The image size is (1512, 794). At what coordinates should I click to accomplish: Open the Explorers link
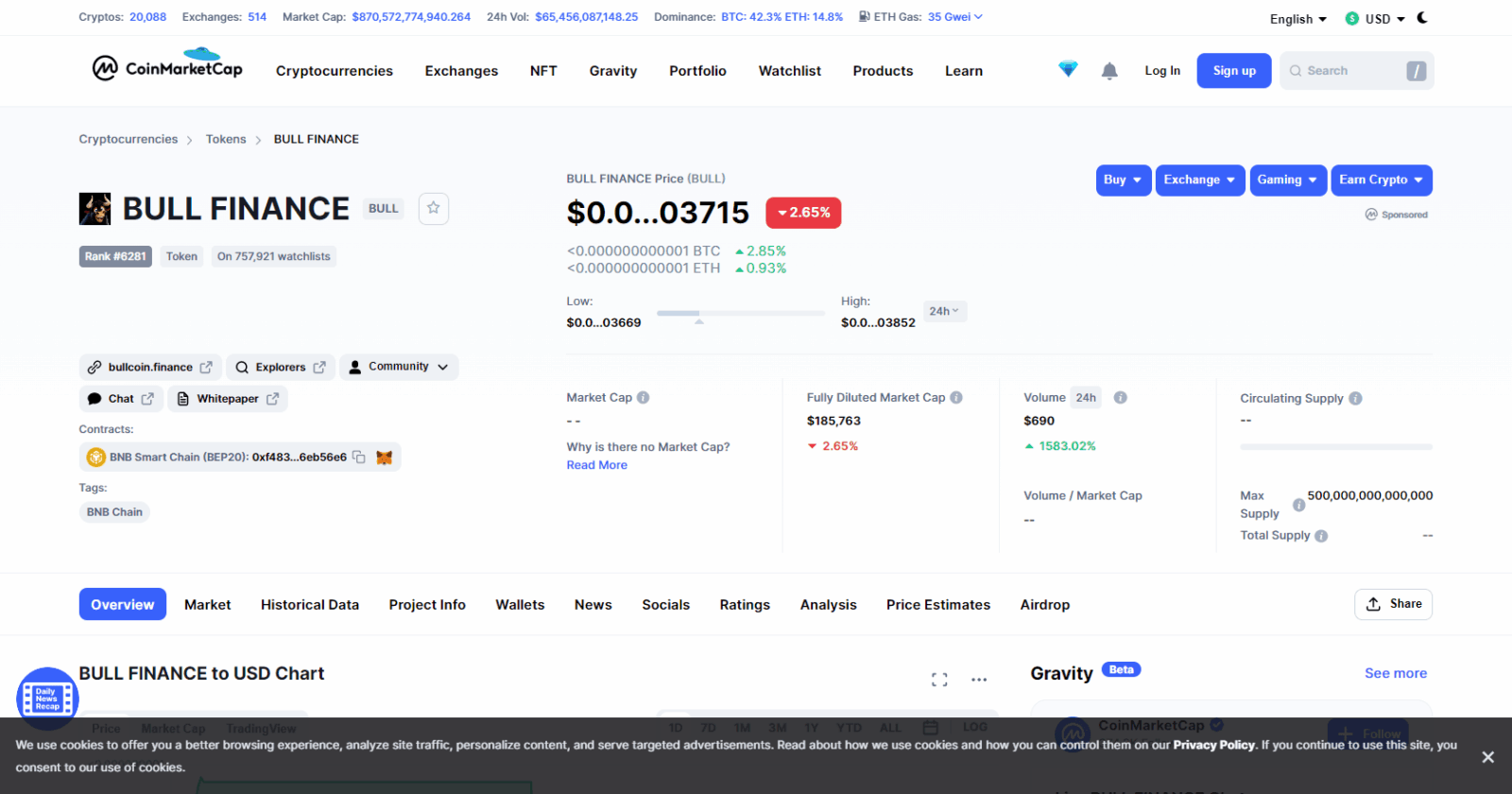pyautogui.click(x=281, y=367)
